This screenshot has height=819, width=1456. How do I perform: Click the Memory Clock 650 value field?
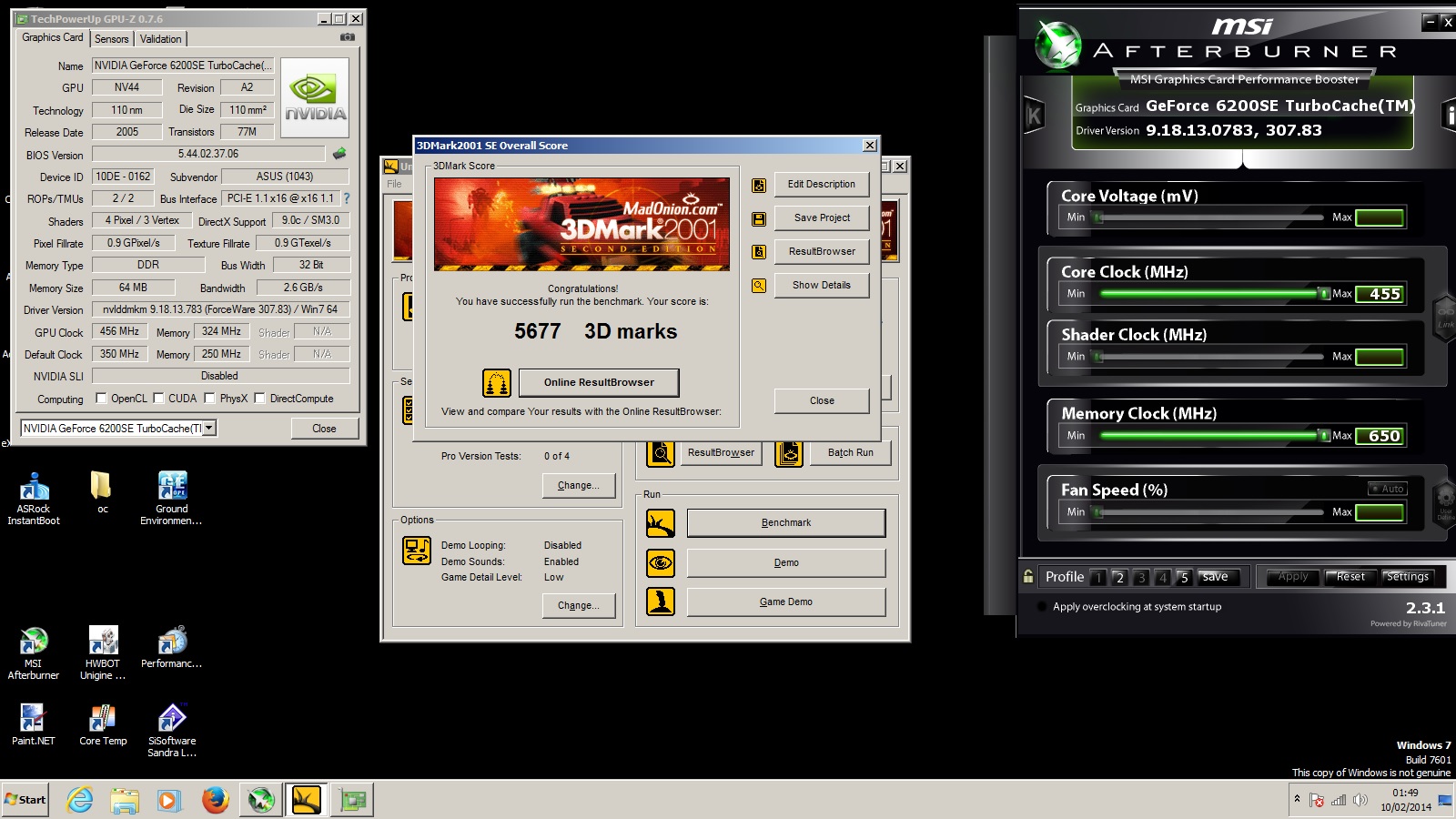pos(1380,436)
